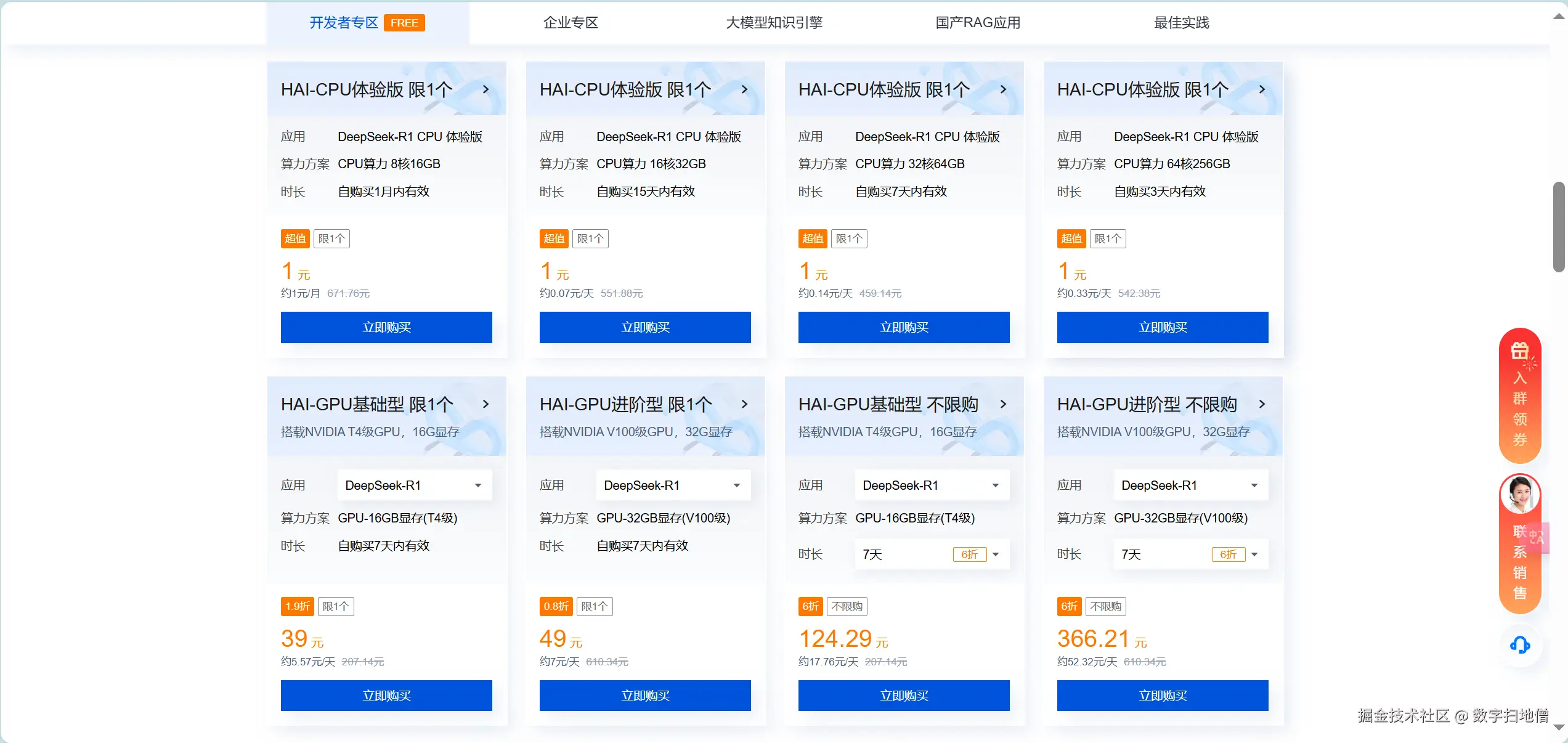Click 约52.32元/天 price note
Screen dimensions: 1568x743
click(x=1087, y=662)
